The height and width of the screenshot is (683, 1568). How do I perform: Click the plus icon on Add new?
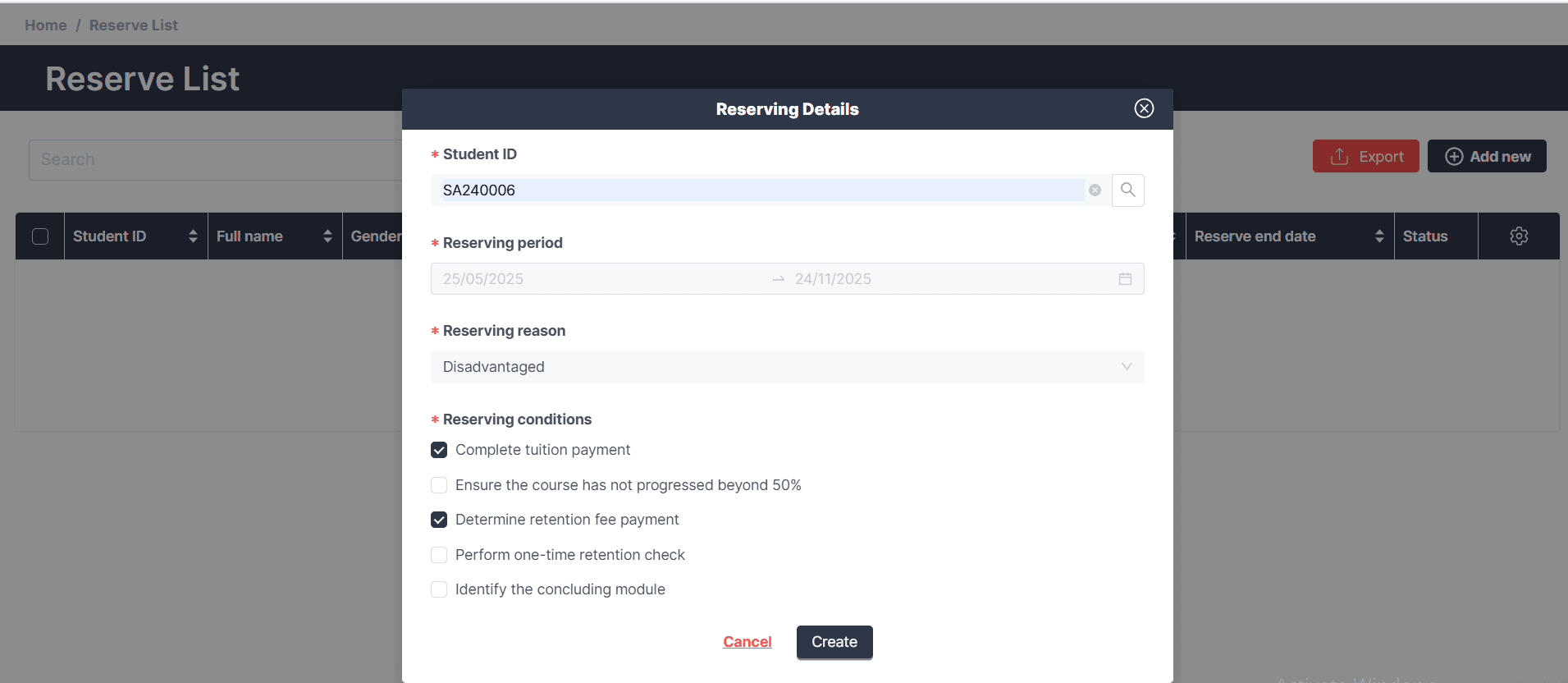point(1453,156)
